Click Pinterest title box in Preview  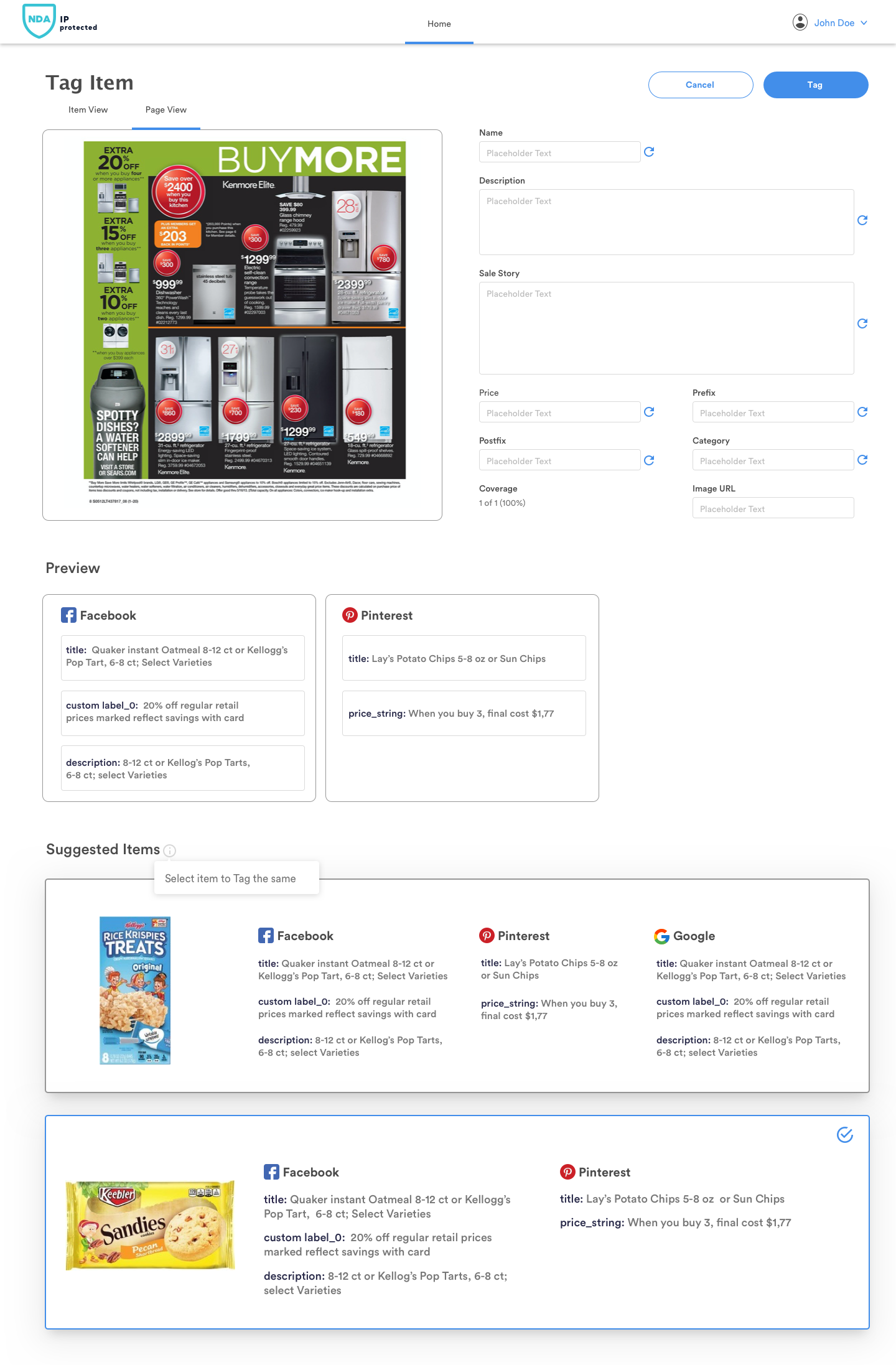(x=464, y=658)
